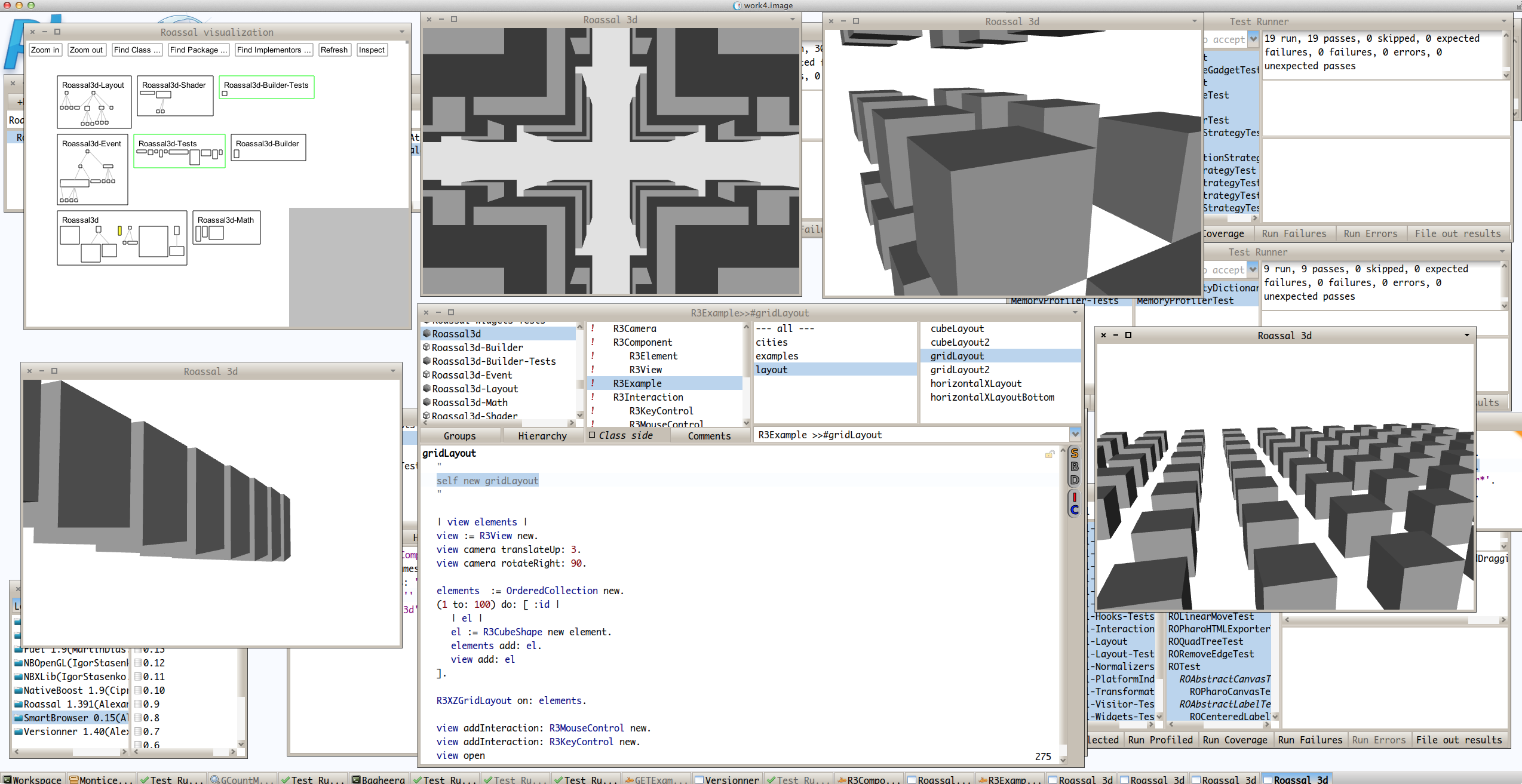Click the GETExam taskbar icon
Image resolution: width=1522 pixels, height=784 pixels.
tap(629, 779)
